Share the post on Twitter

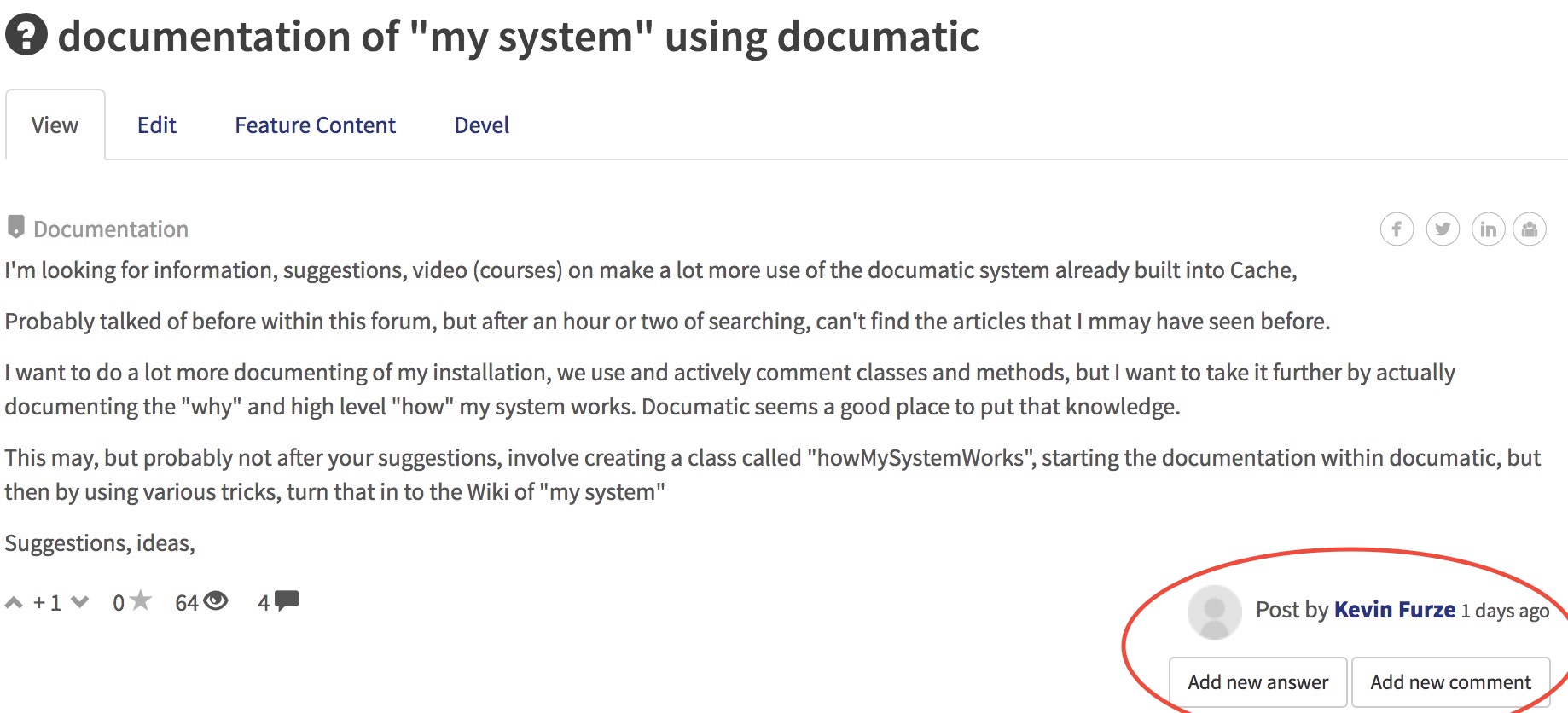pos(1443,229)
